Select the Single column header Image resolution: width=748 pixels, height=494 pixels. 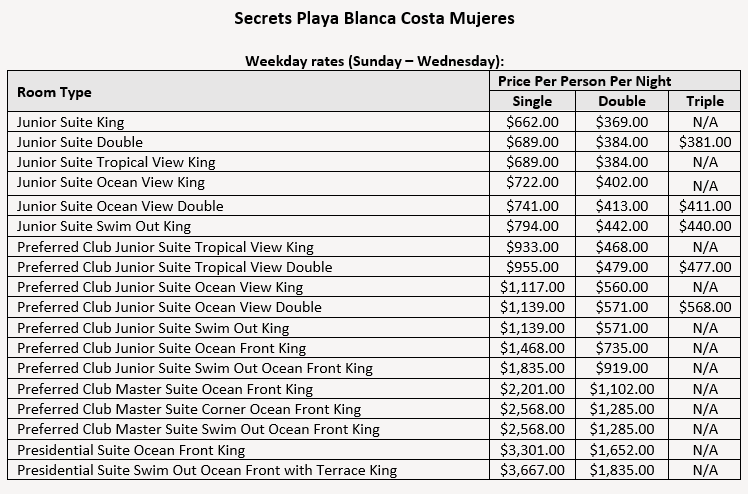pyautogui.click(x=532, y=101)
